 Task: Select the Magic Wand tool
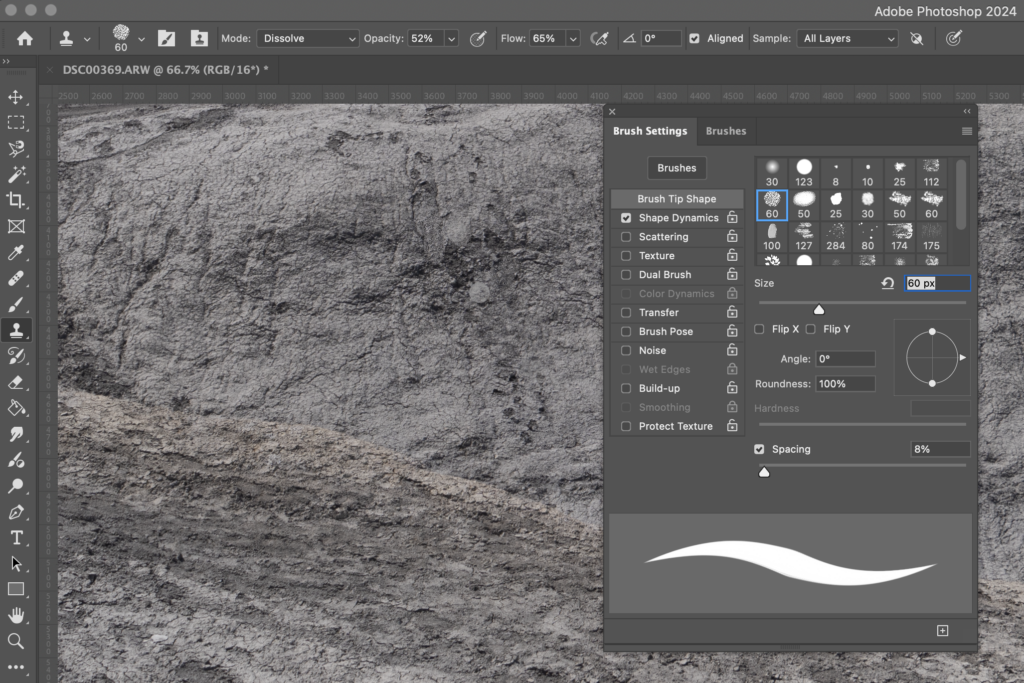[16, 174]
